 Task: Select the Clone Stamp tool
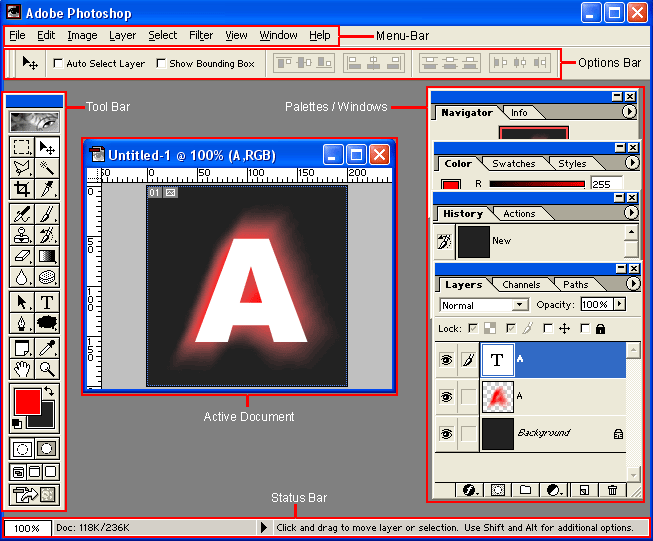click(x=22, y=235)
